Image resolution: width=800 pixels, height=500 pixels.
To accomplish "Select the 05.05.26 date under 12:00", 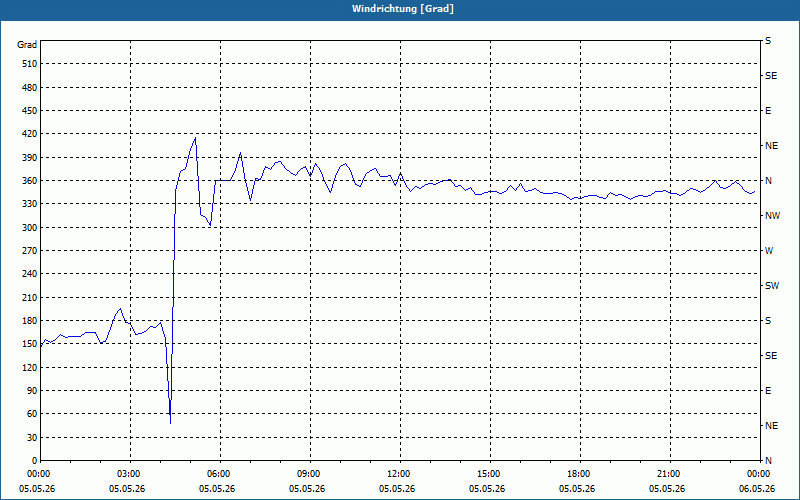I will click(x=397, y=489).
